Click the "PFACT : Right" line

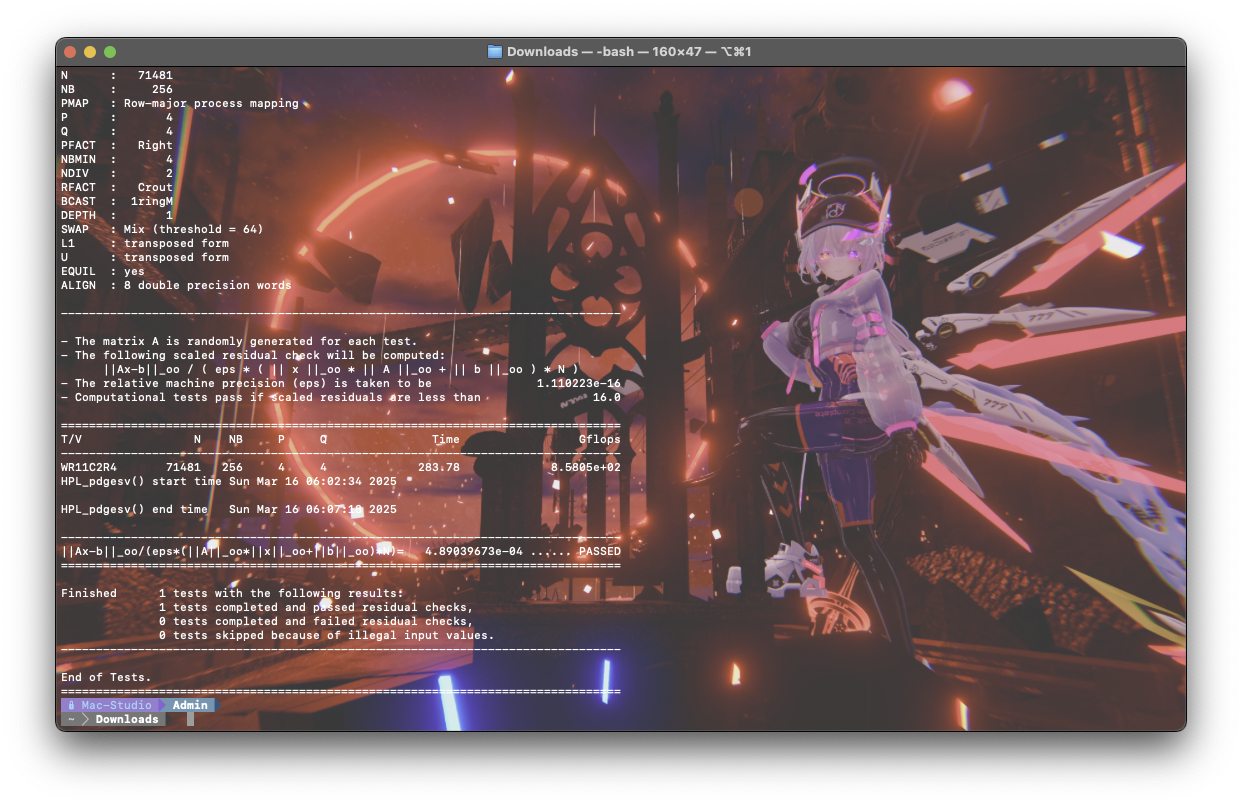coord(117,145)
